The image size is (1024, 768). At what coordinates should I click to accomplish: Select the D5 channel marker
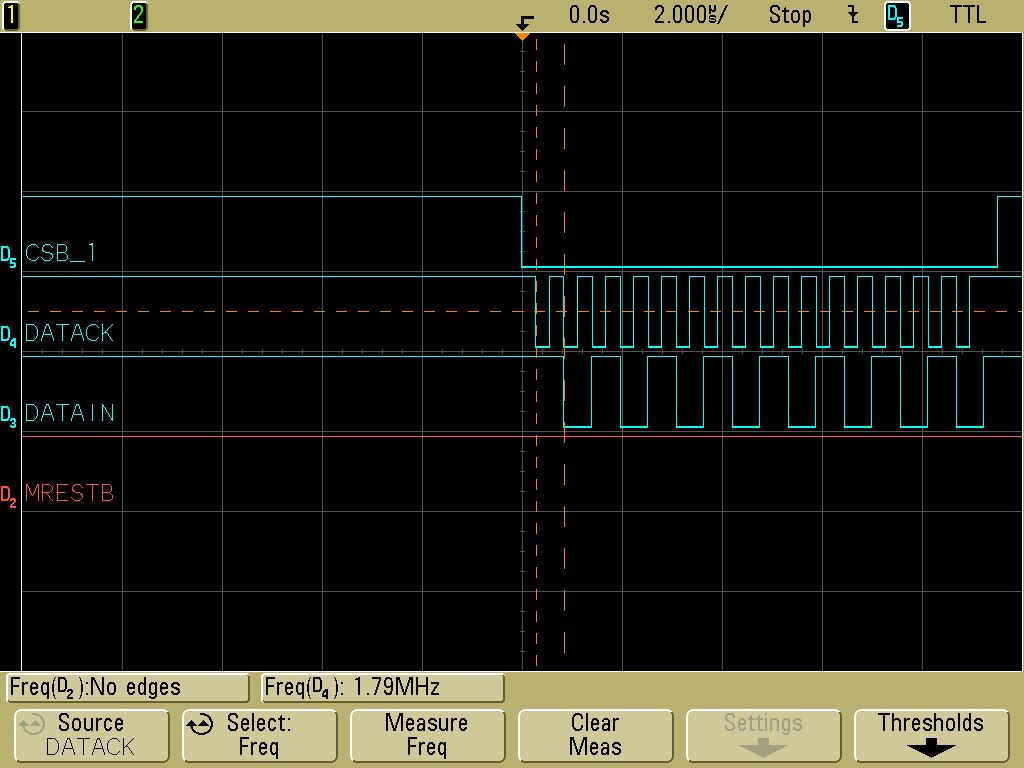coord(8,257)
